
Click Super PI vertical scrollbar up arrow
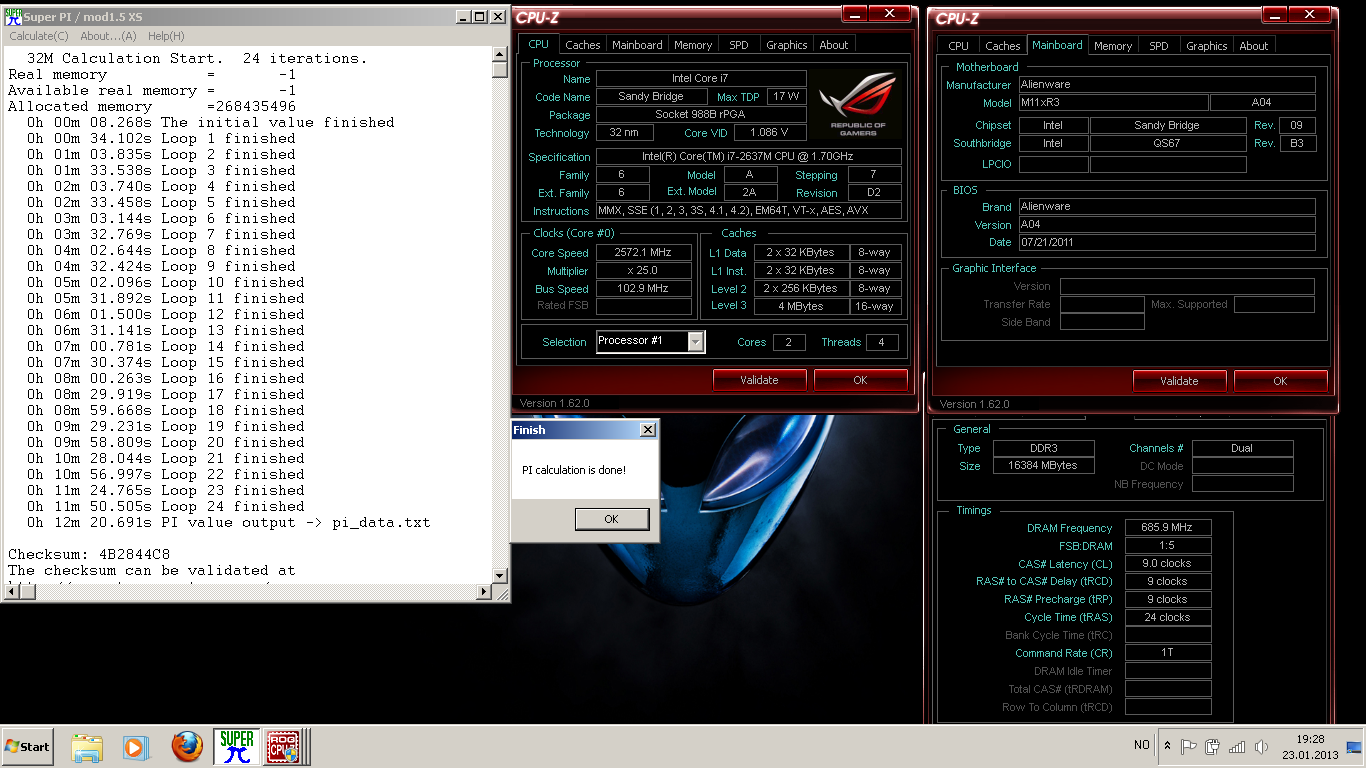501,53
